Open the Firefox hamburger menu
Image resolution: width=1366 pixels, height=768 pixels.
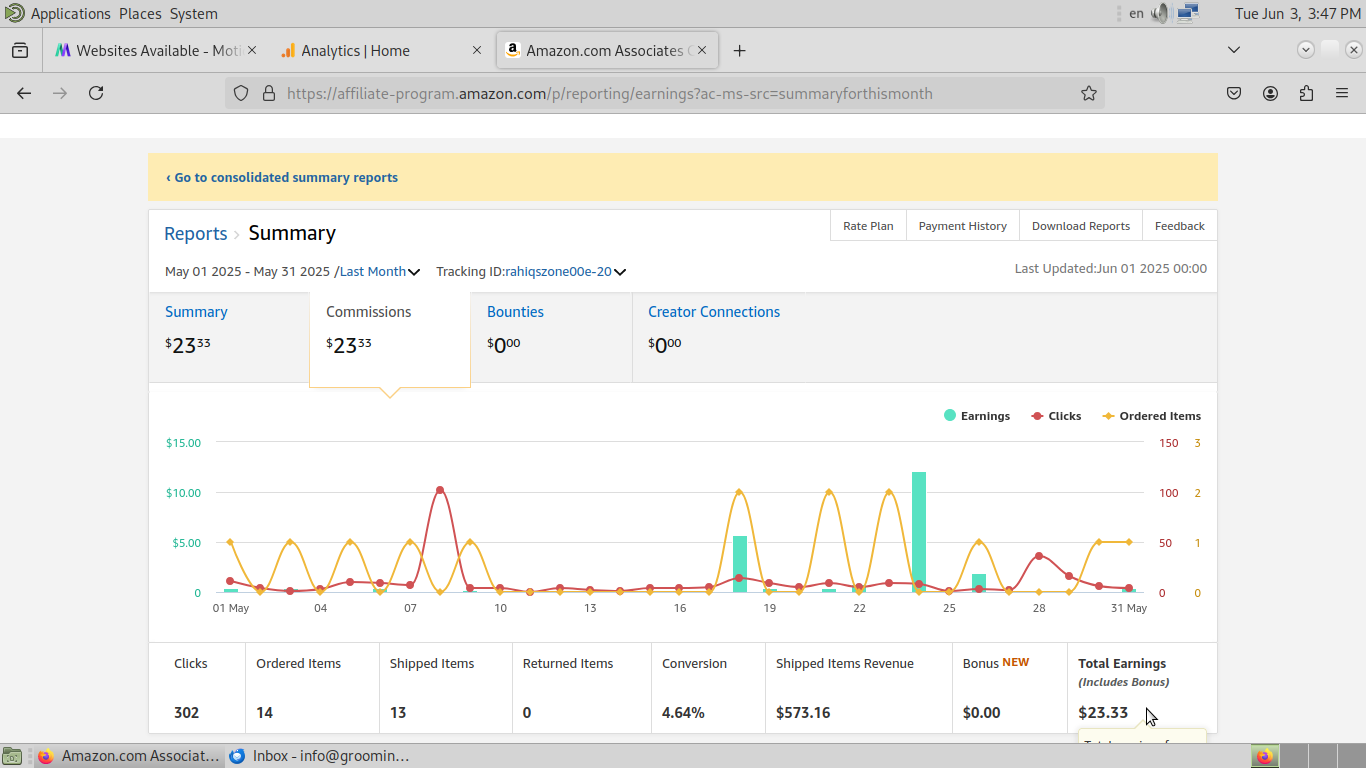point(1342,93)
